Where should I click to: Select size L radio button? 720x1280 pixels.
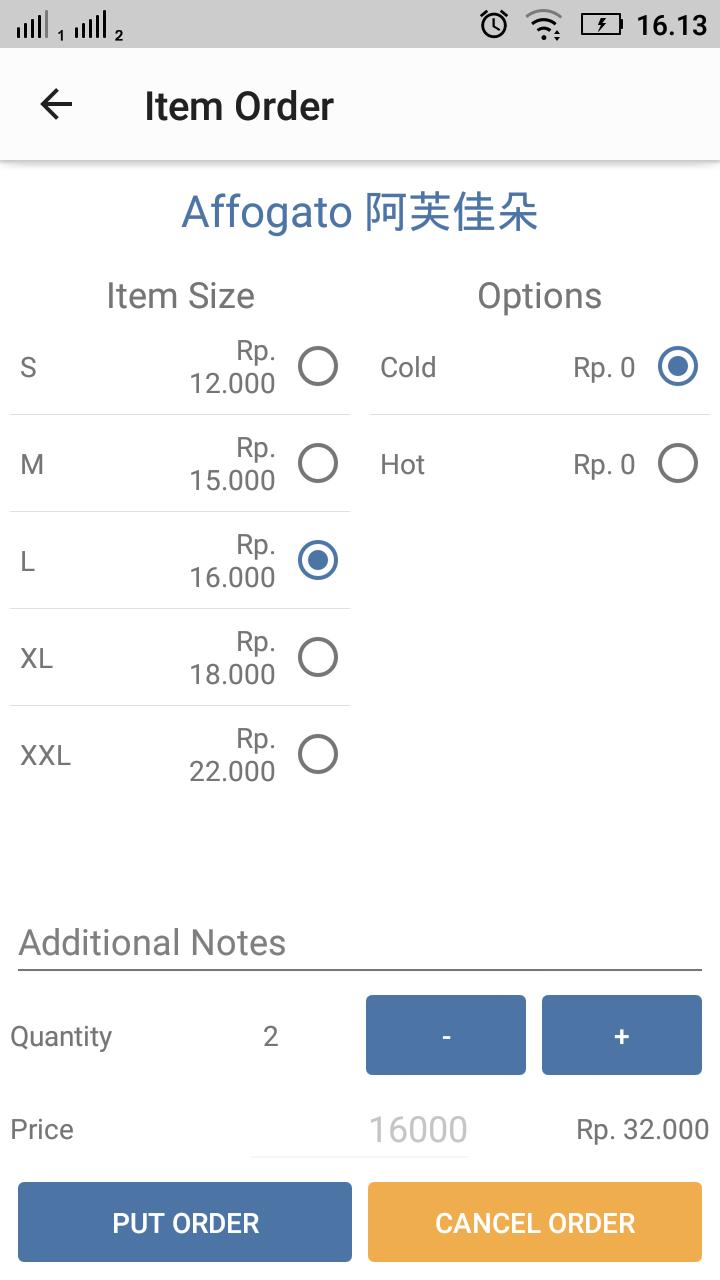coord(318,560)
